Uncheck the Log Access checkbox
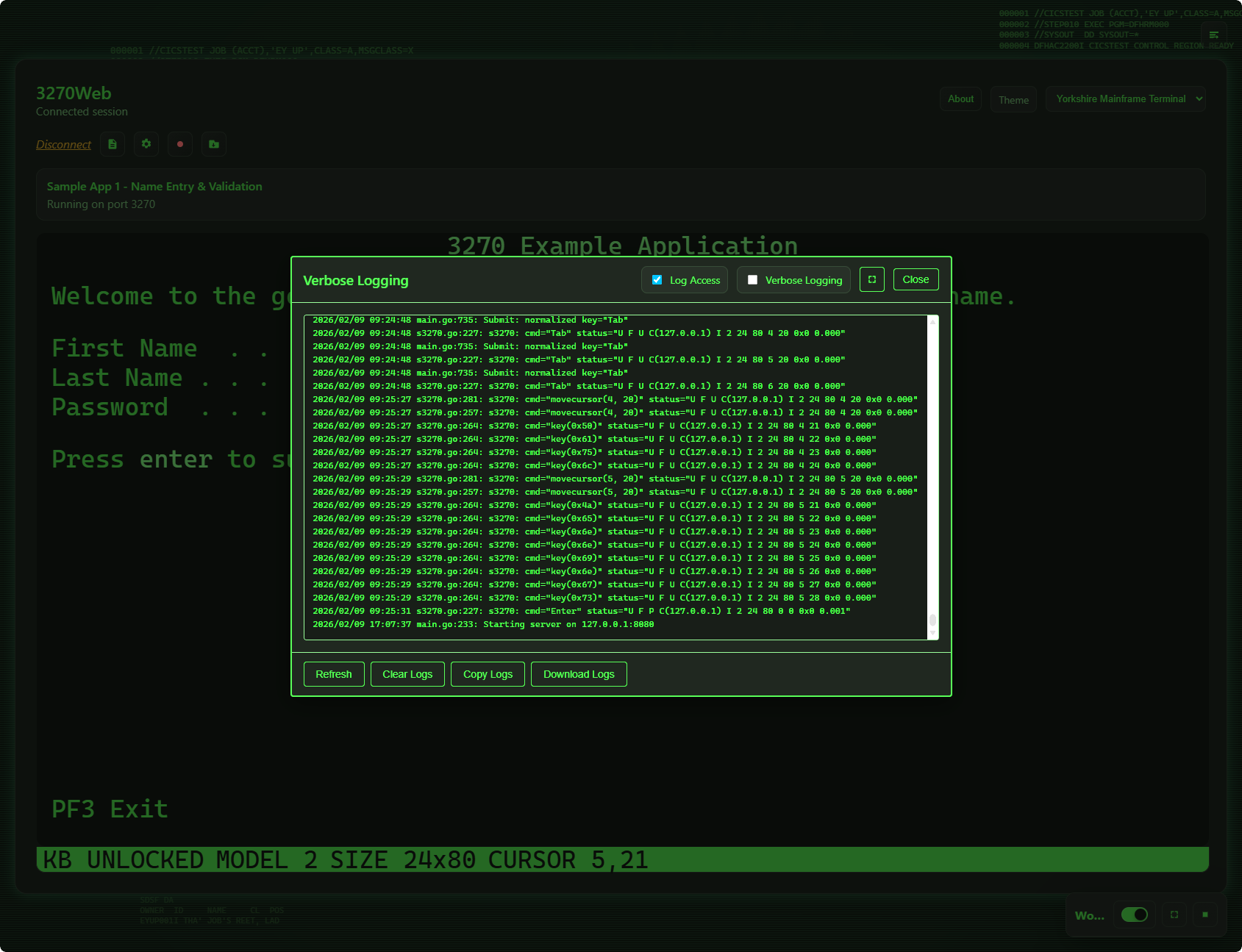1242x952 pixels. click(657, 279)
